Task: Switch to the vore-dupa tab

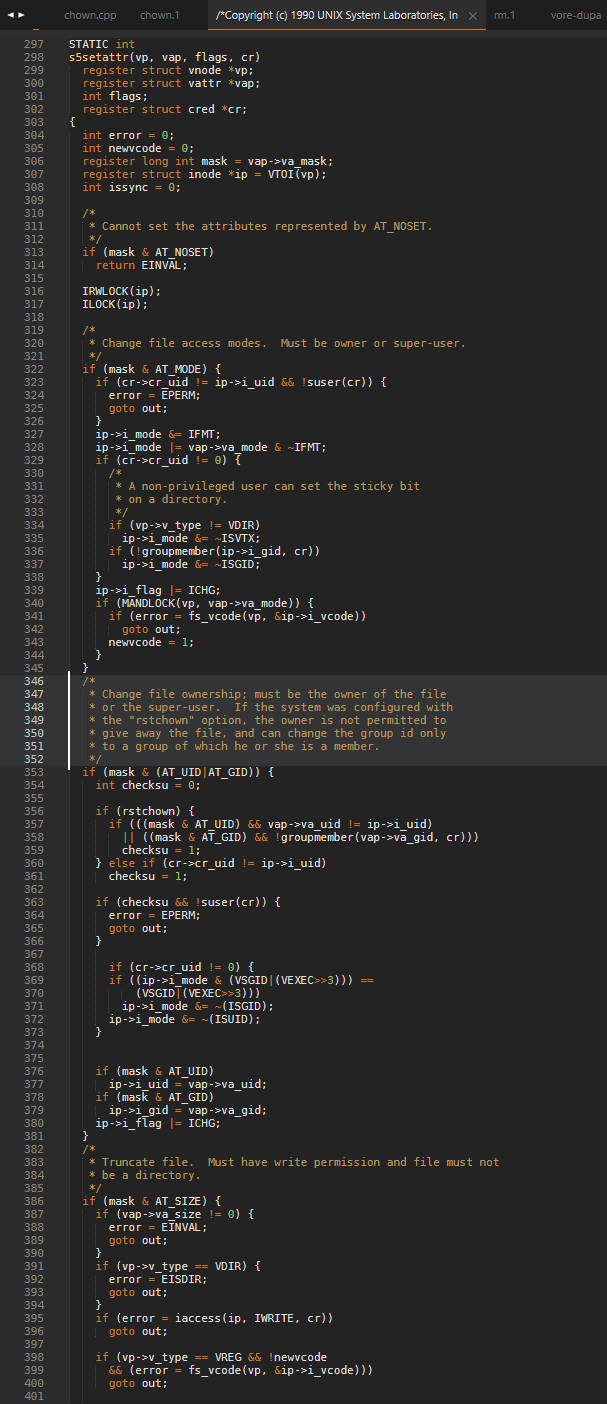Action: pos(577,16)
